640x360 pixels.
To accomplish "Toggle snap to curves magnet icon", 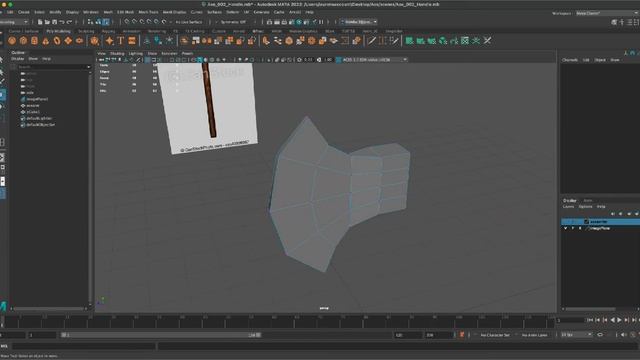I will coord(134,22).
